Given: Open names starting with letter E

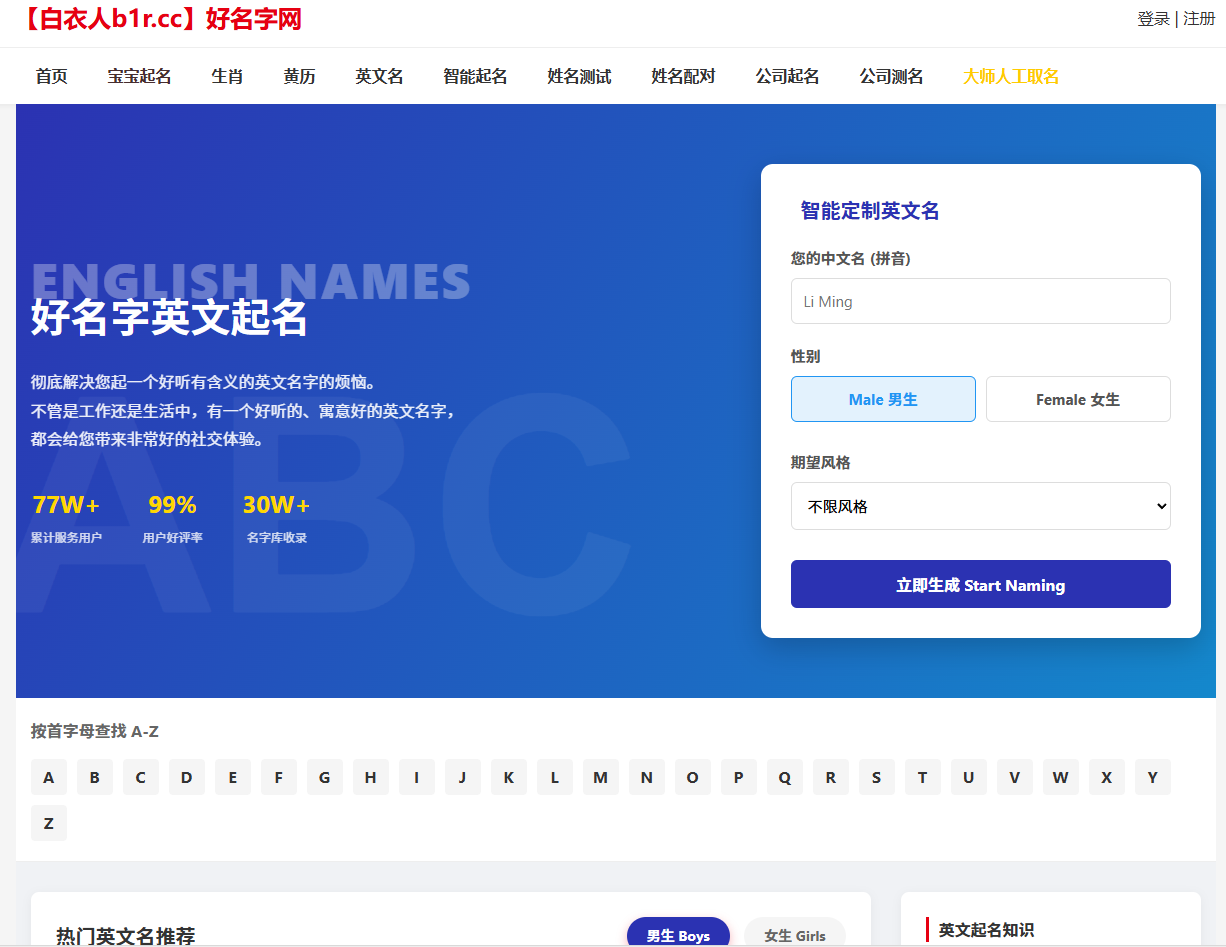Looking at the screenshot, I should [x=232, y=777].
